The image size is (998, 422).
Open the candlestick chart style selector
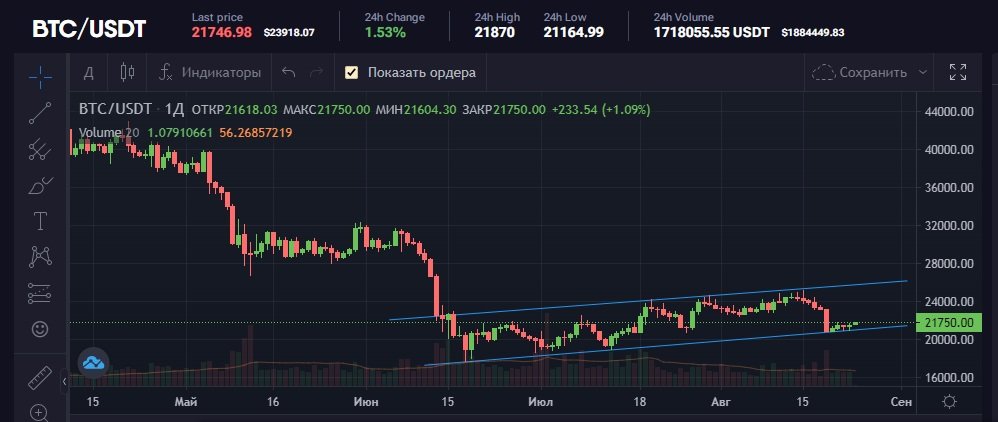tap(127, 73)
